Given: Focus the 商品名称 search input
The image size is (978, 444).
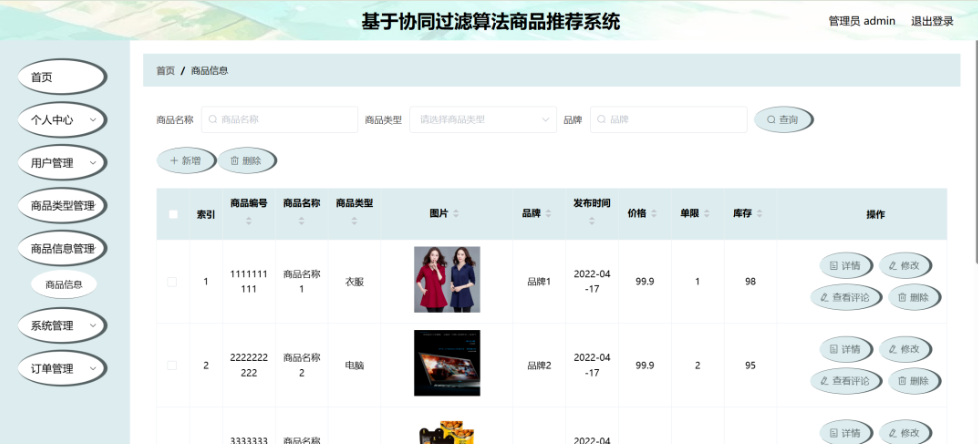Looking at the screenshot, I should click(x=279, y=119).
